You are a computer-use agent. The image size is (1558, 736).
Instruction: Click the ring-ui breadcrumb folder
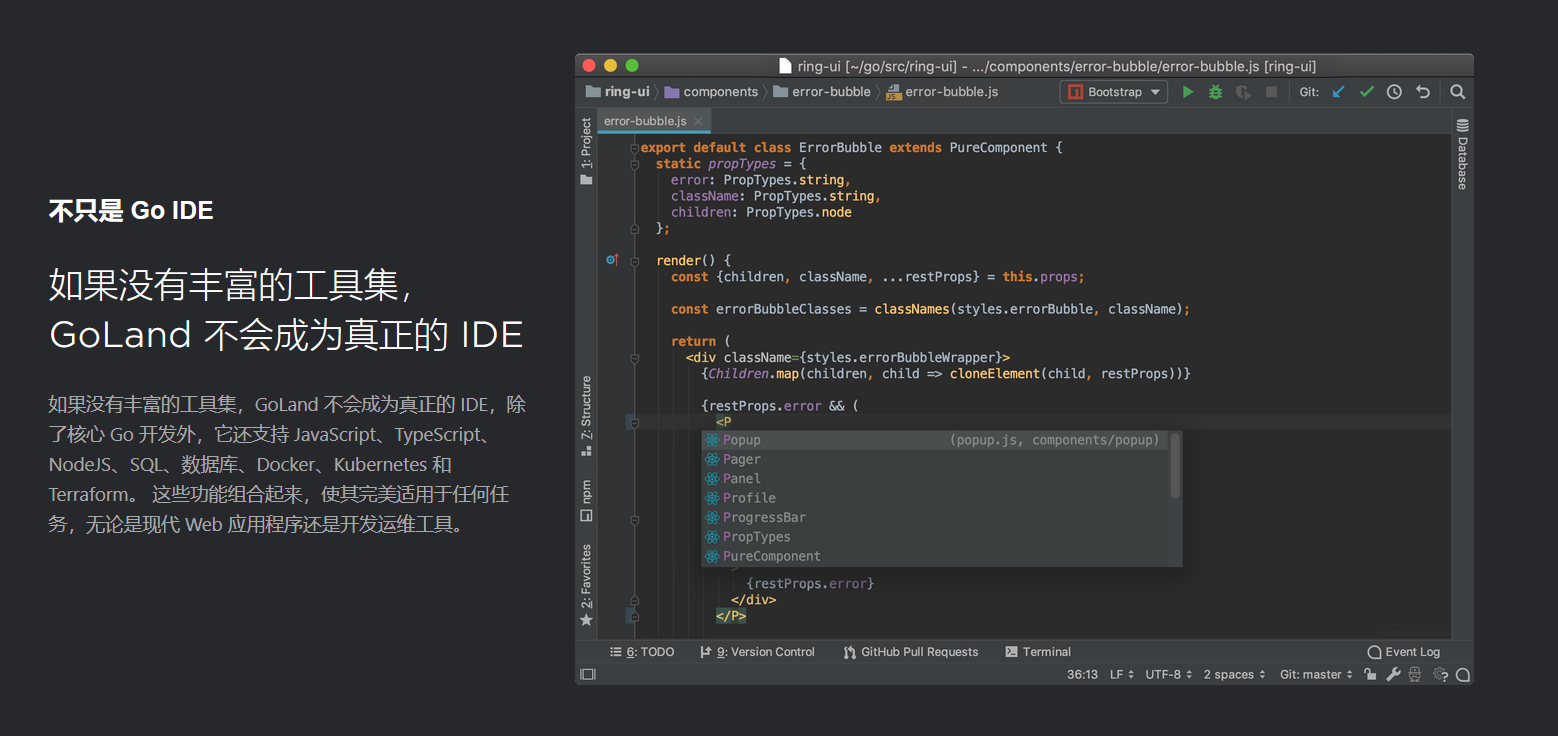point(618,92)
